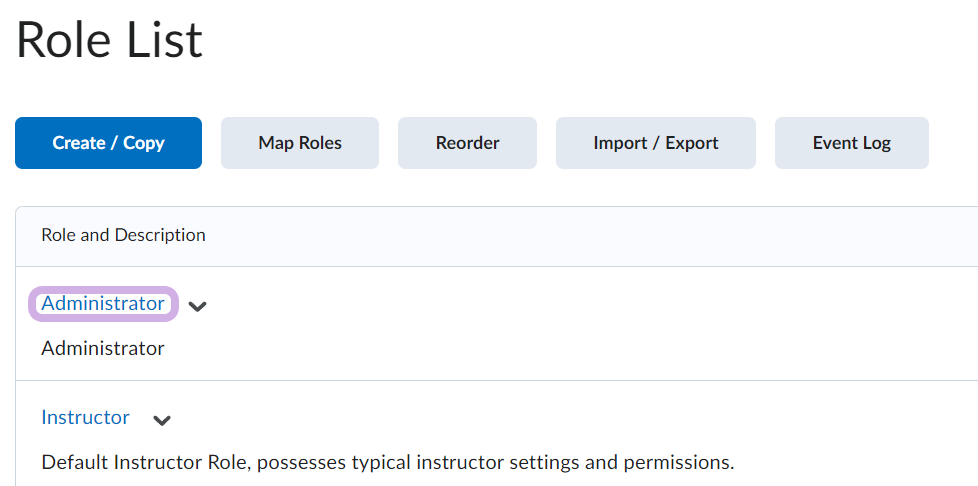Select the Event Log toolbar button
This screenshot has width=978, height=486.
point(851,143)
